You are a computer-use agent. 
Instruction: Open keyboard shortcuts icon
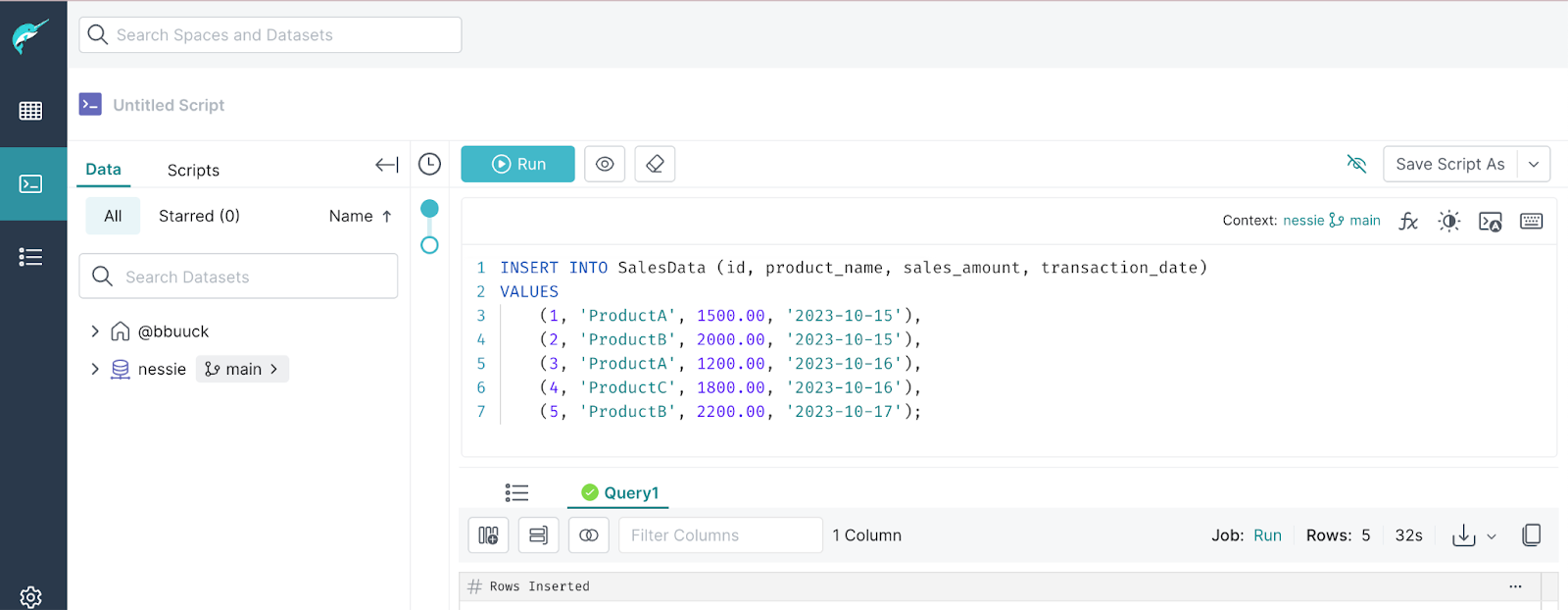point(1531,221)
